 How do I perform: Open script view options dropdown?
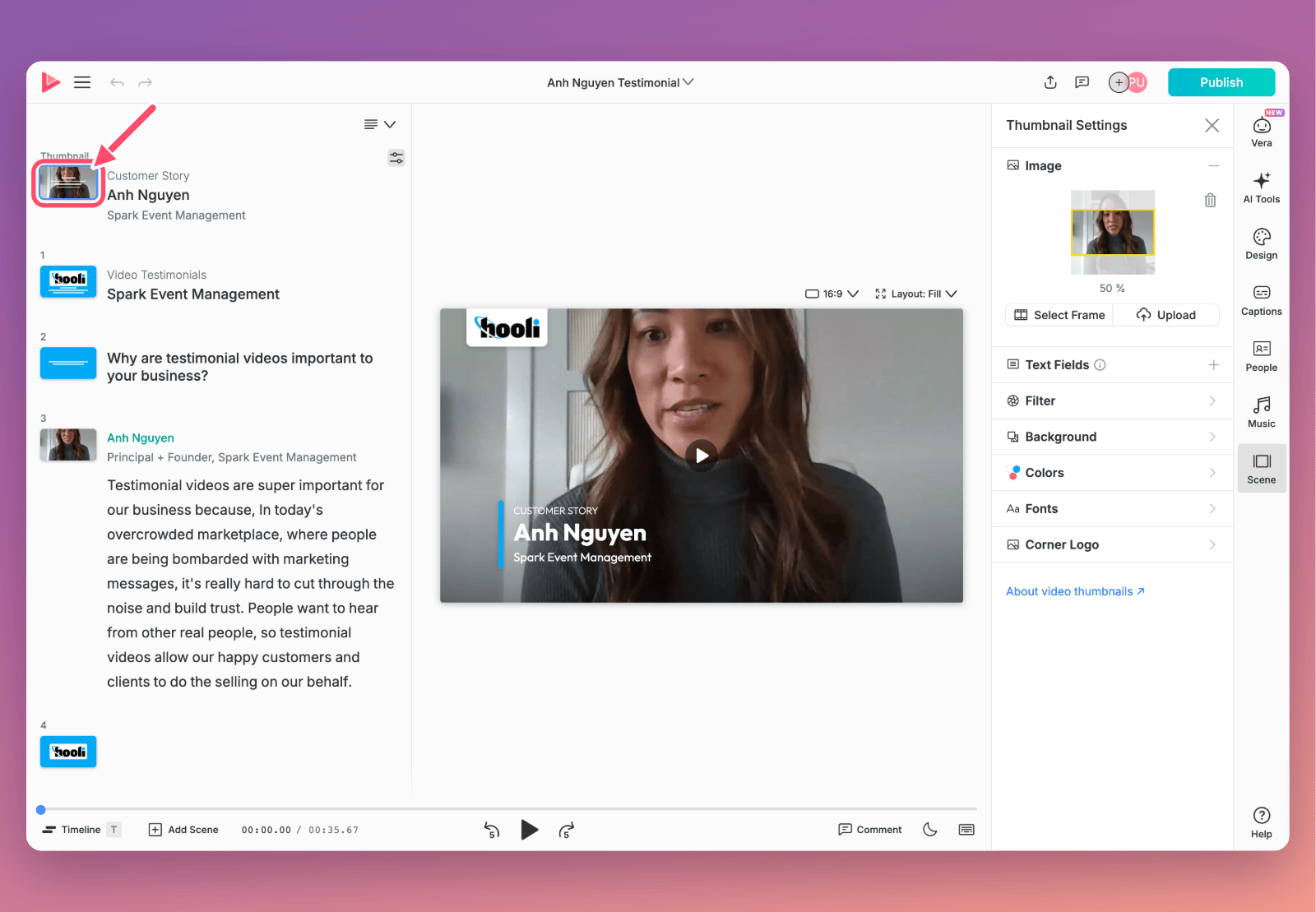[380, 124]
